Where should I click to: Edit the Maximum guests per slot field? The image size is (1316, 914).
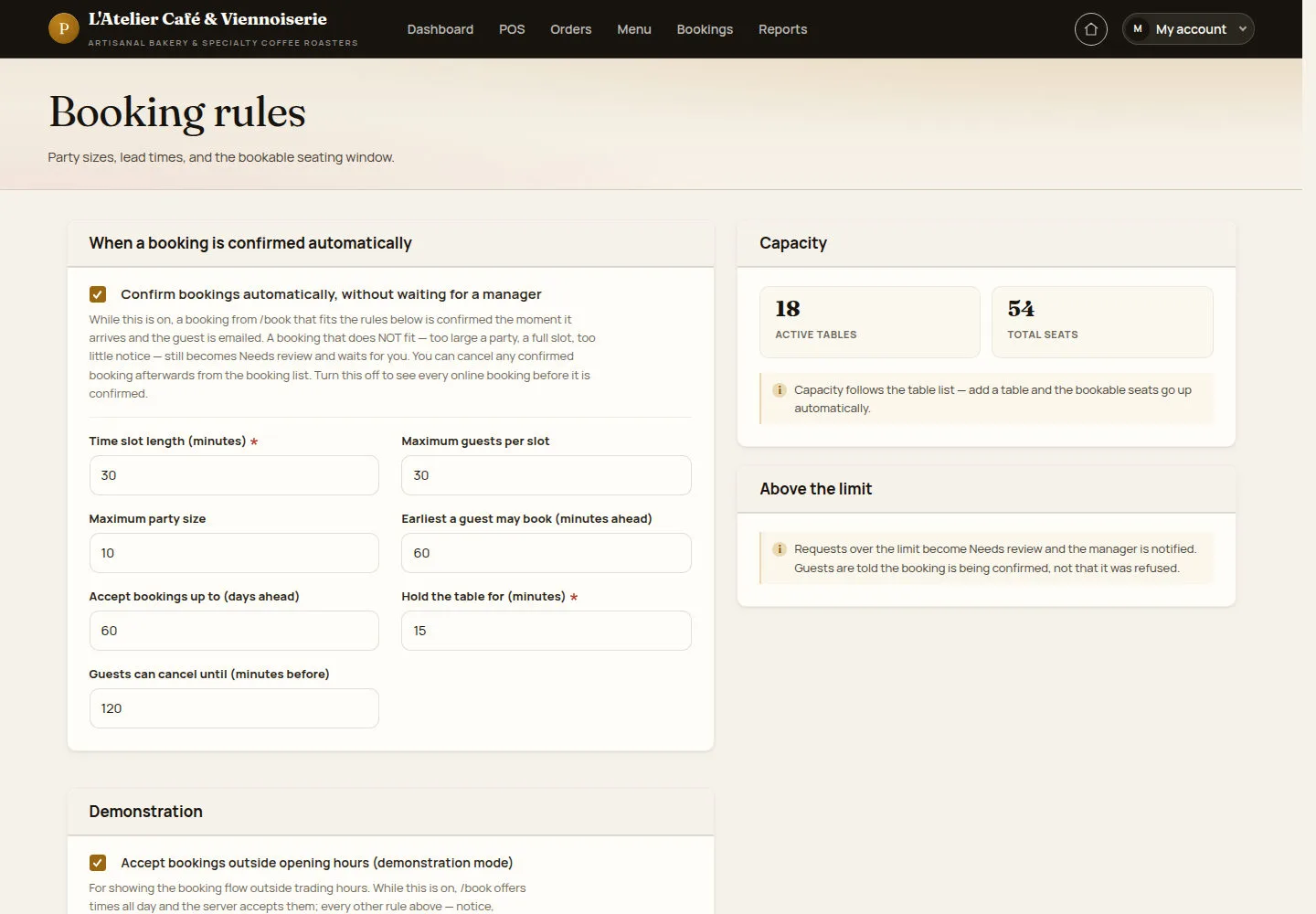pyautogui.click(x=547, y=475)
